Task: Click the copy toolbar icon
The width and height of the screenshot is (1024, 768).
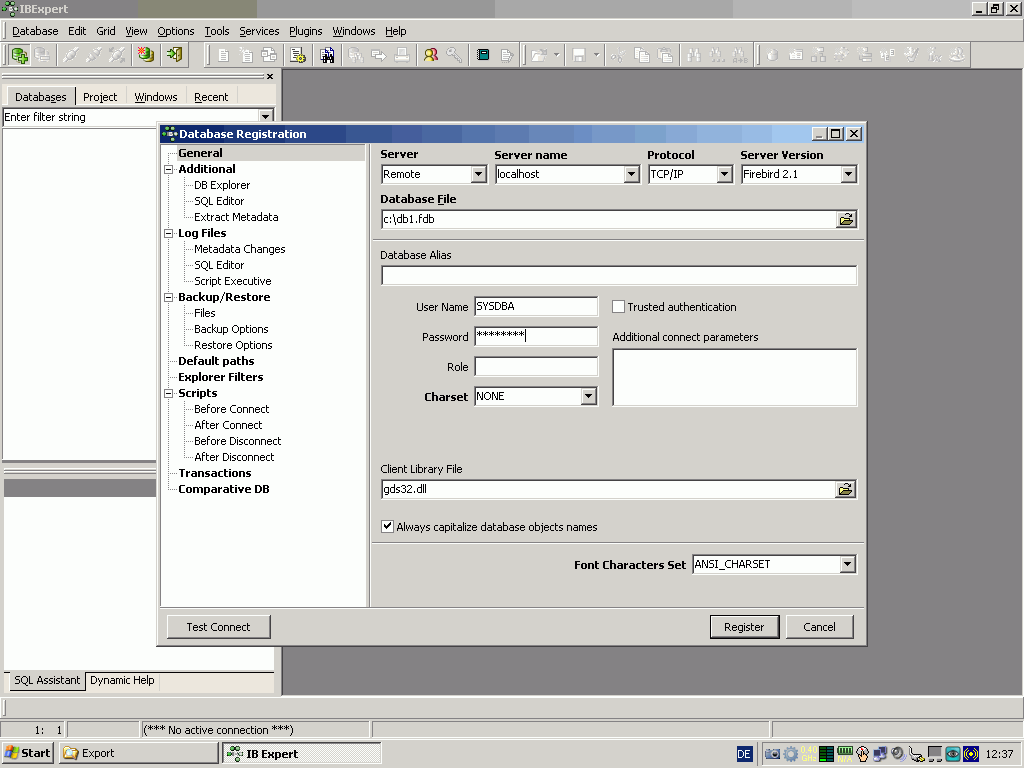Action: tap(641, 56)
